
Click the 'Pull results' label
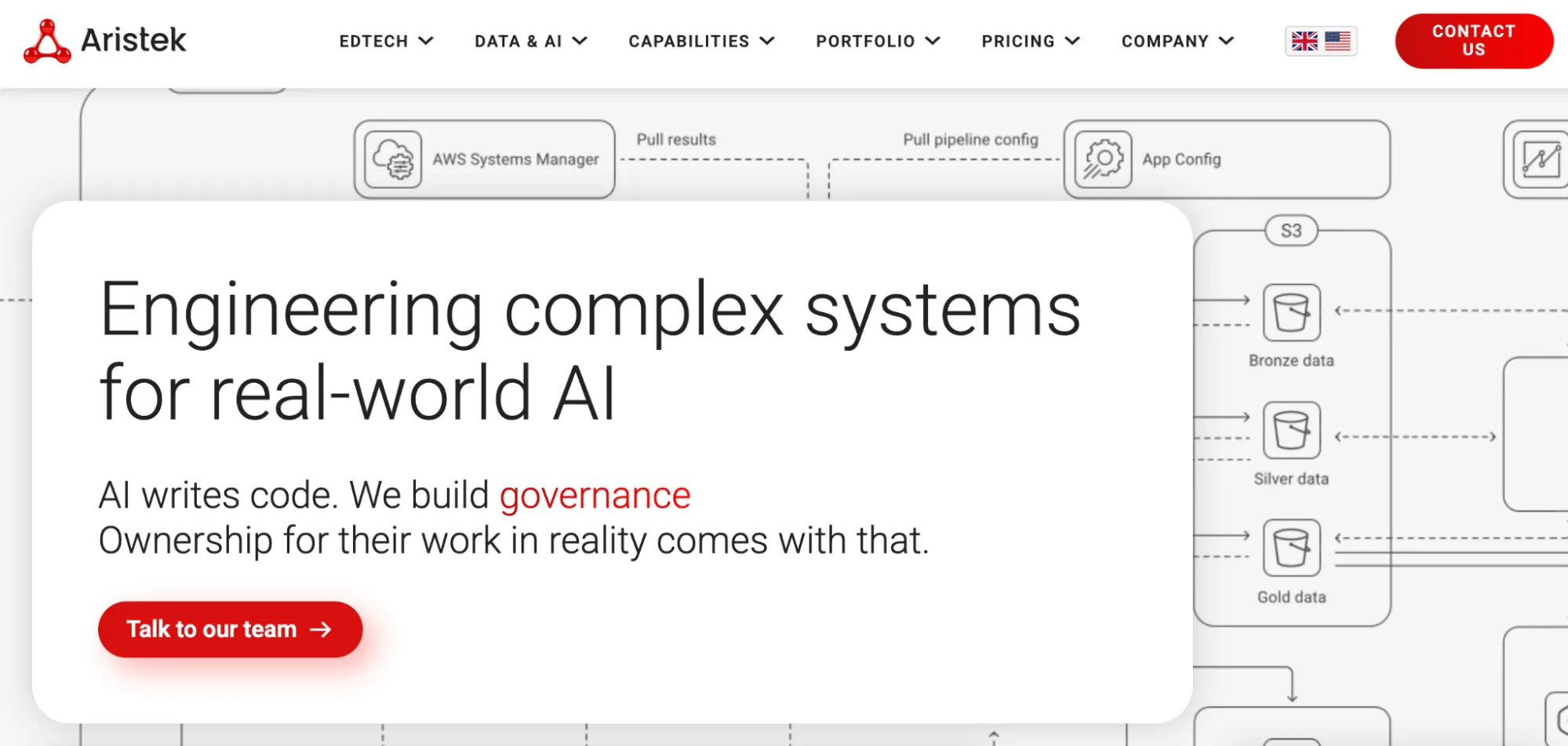pyautogui.click(x=676, y=140)
